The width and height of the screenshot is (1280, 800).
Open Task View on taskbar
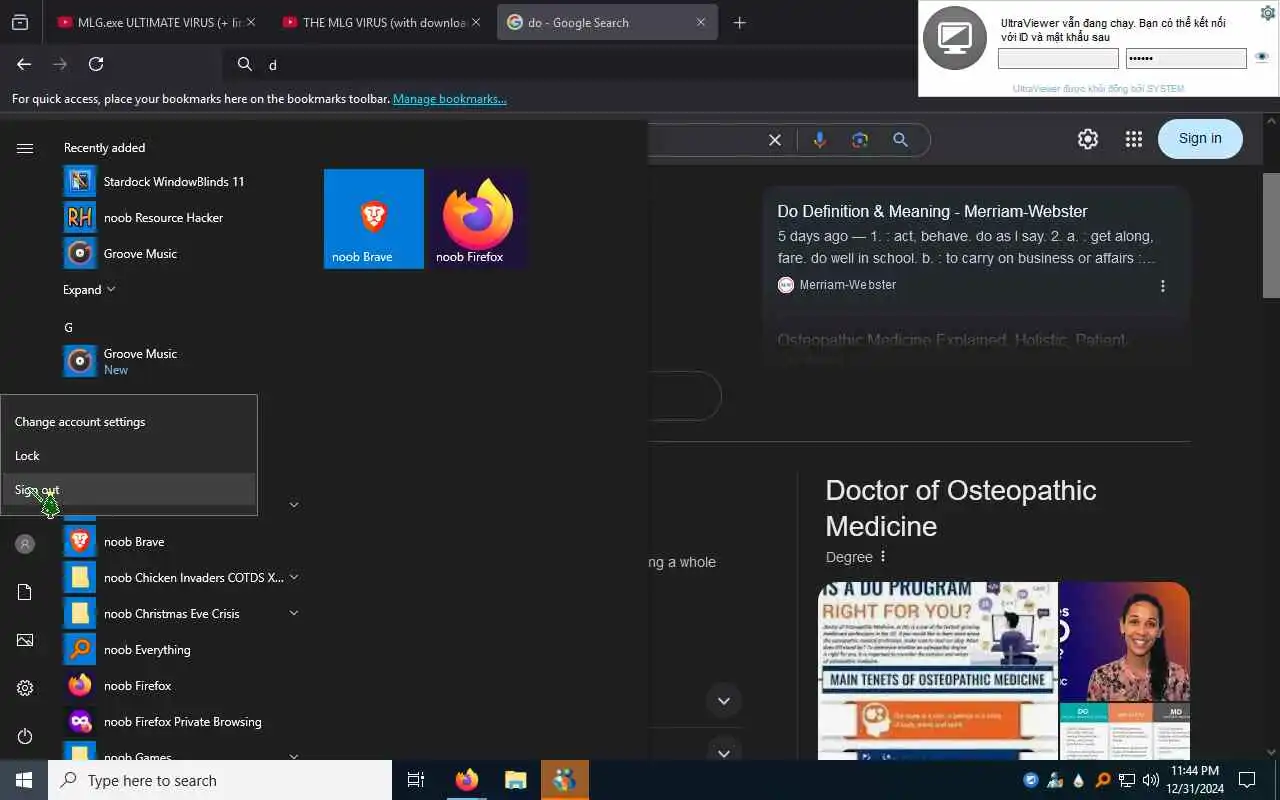pos(416,780)
